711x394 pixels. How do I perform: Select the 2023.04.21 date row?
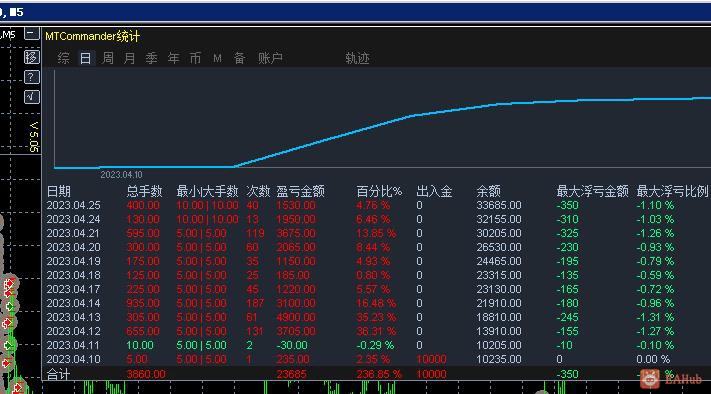pyautogui.click(x=73, y=233)
